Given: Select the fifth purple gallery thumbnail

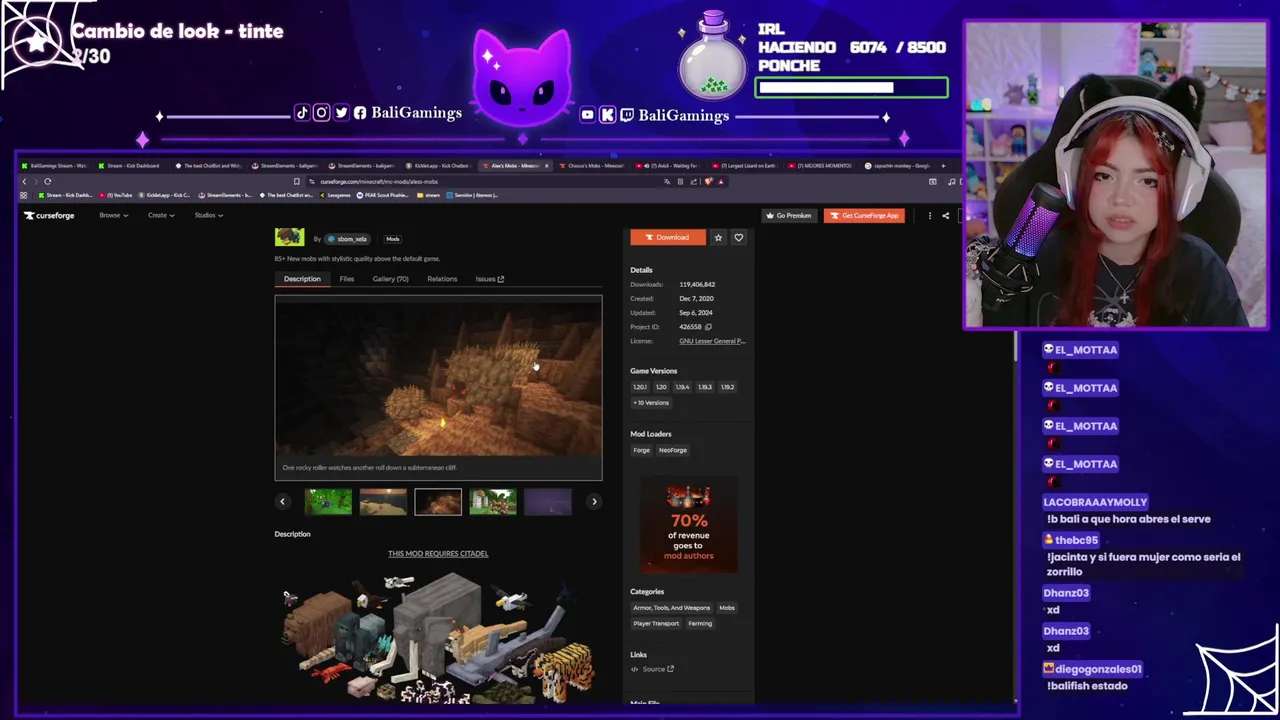Looking at the screenshot, I should click(548, 502).
